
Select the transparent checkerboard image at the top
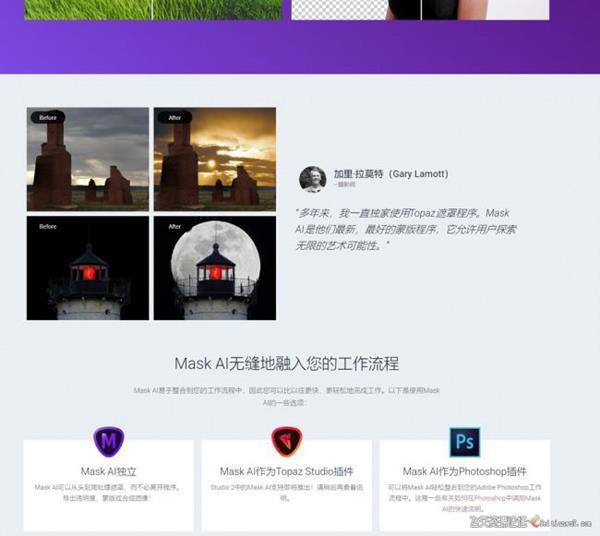click(x=355, y=9)
